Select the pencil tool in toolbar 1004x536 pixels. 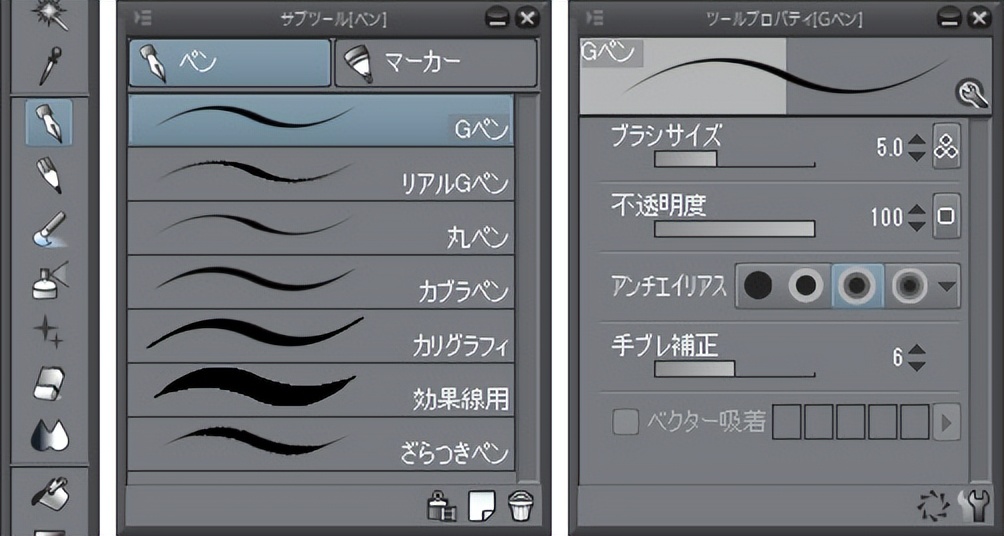(49, 173)
